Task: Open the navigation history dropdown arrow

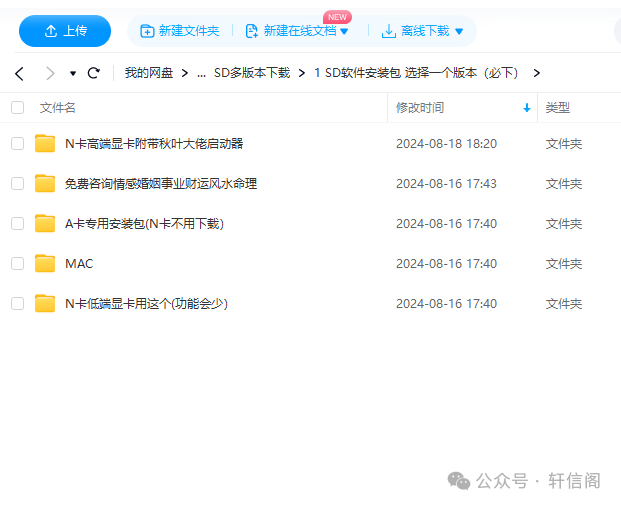Action: (73, 74)
